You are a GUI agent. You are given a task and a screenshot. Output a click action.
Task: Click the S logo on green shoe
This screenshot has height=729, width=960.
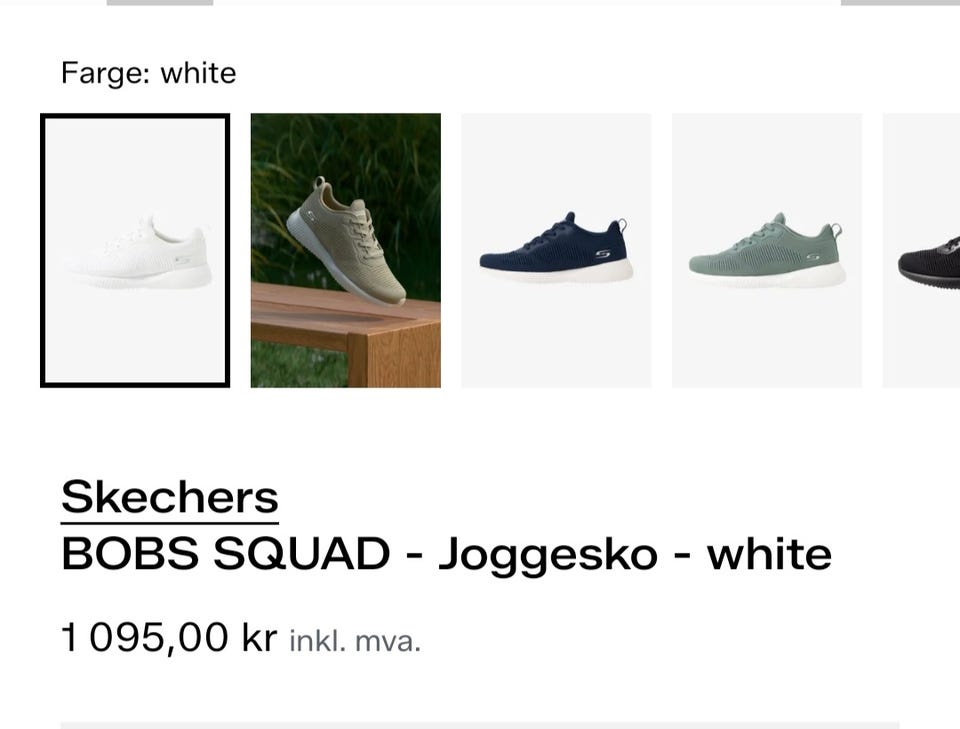tap(812, 257)
